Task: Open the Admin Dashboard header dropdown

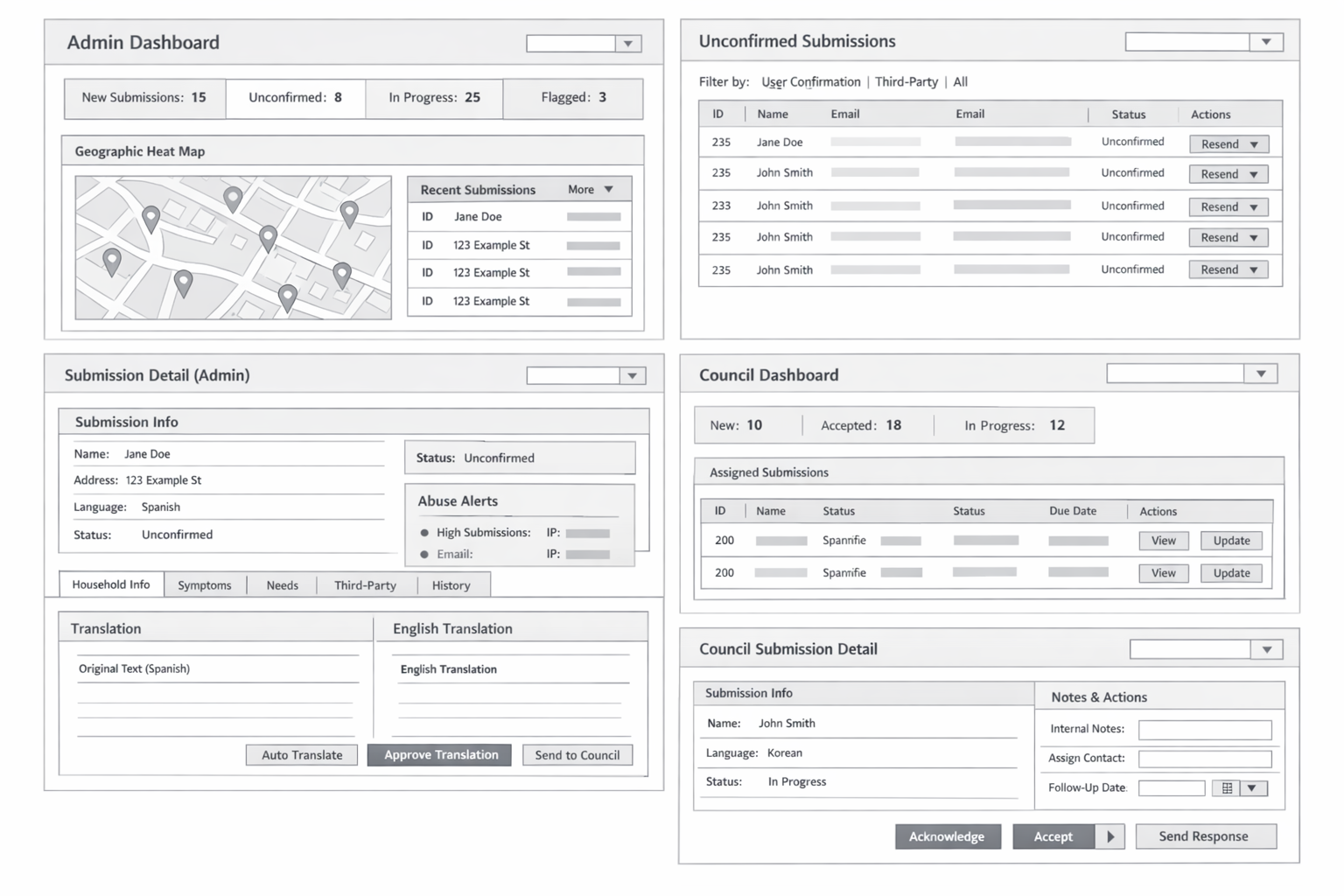Action: (627, 44)
